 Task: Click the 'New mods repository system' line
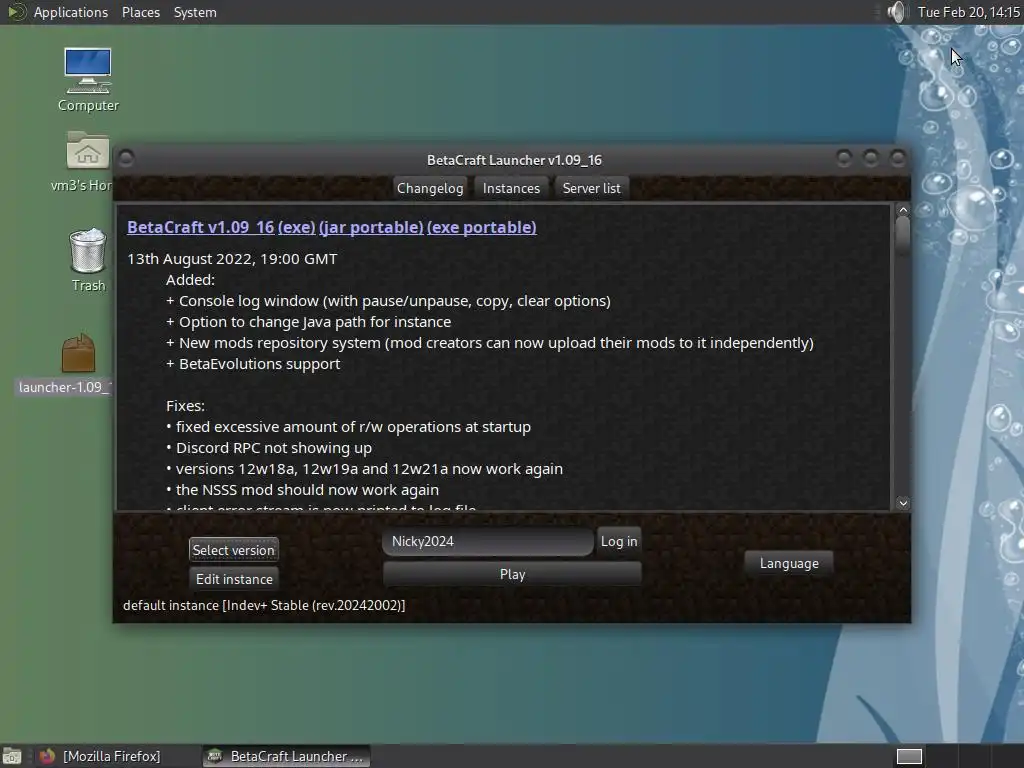[x=489, y=343]
